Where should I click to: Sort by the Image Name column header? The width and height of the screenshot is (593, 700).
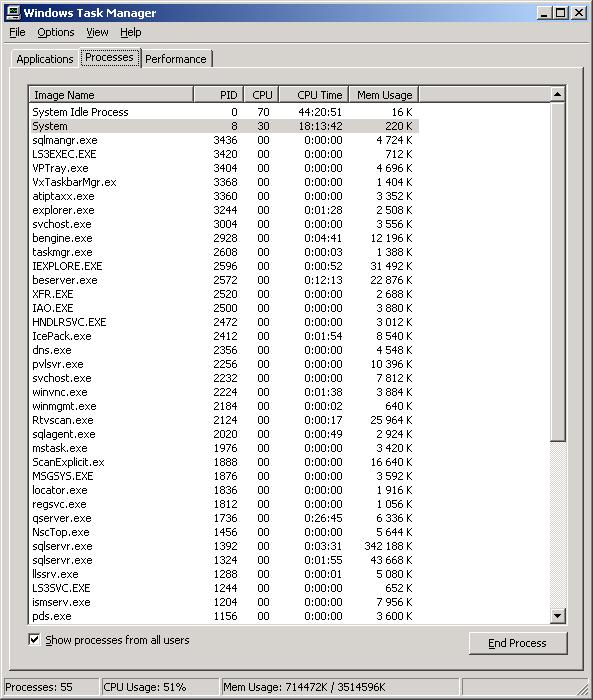[x=111, y=95]
